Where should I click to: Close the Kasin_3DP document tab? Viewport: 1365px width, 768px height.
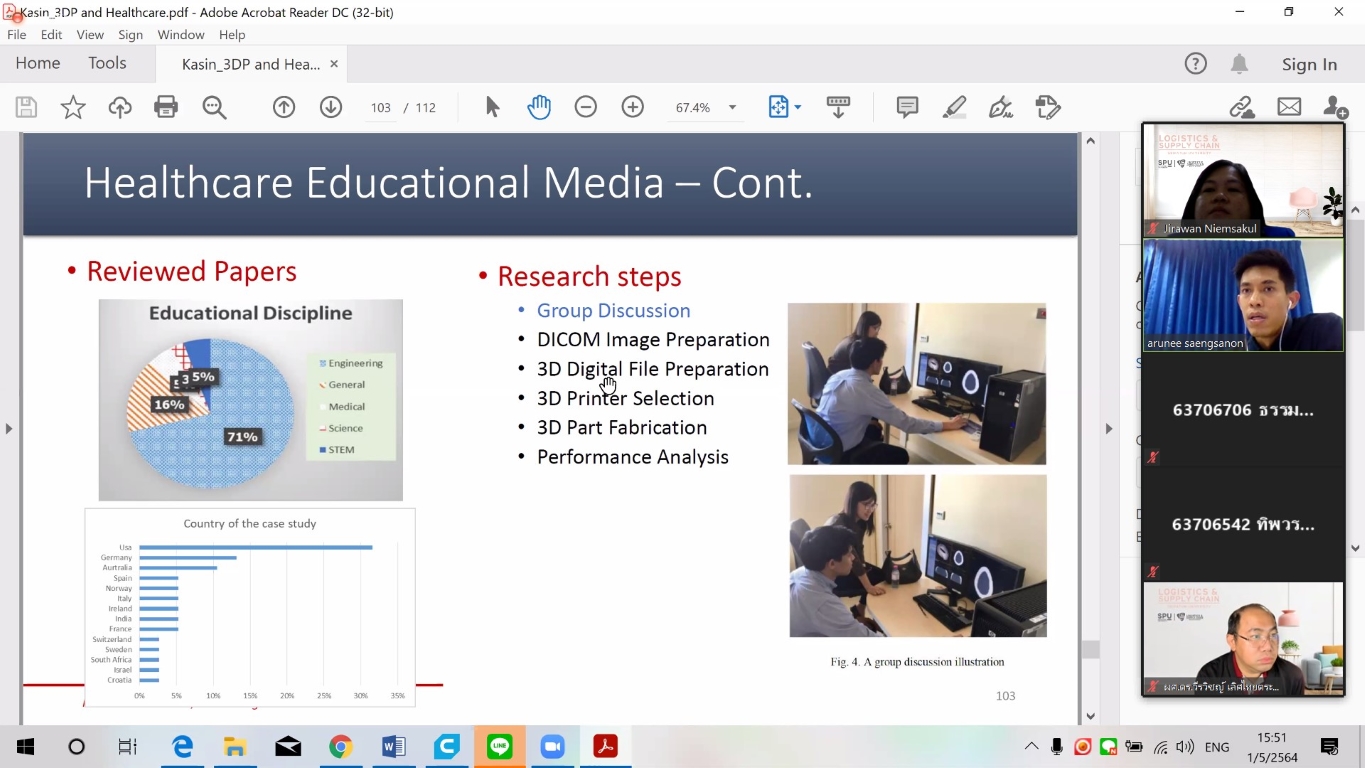coord(334,64)
